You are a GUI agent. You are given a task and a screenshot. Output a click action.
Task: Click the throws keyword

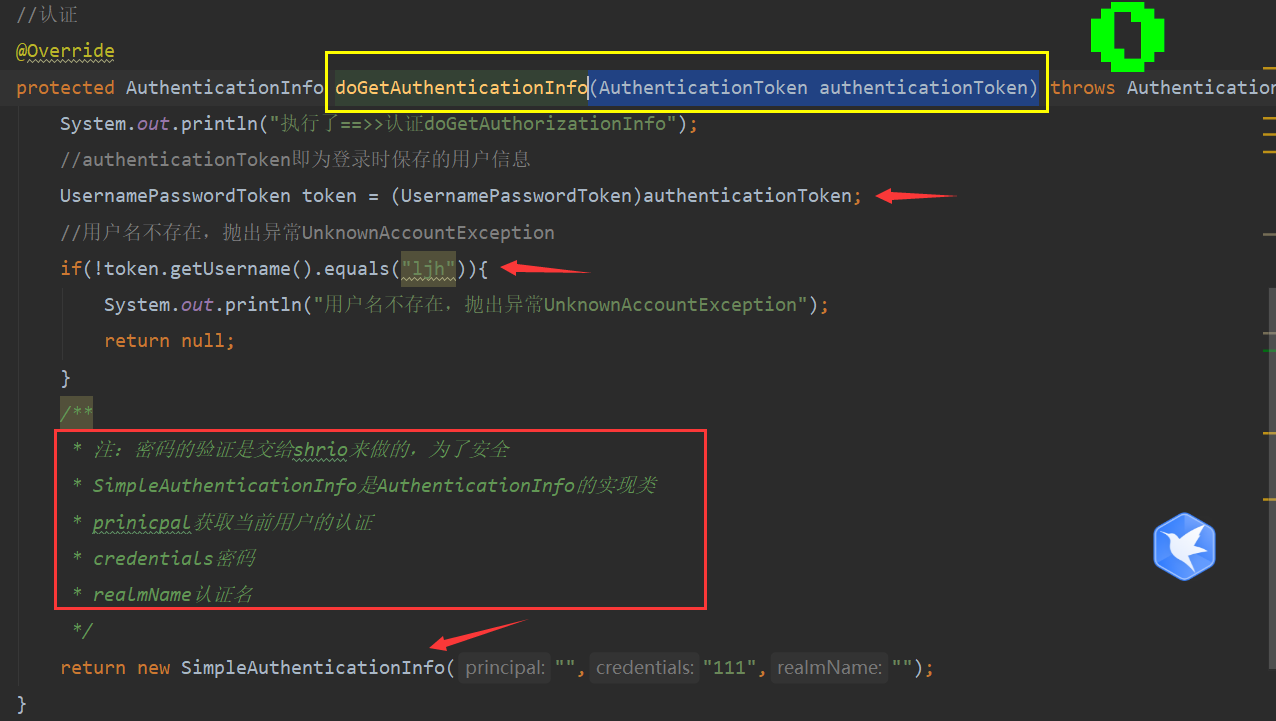pyautogui.click(x=1082, y=88)
